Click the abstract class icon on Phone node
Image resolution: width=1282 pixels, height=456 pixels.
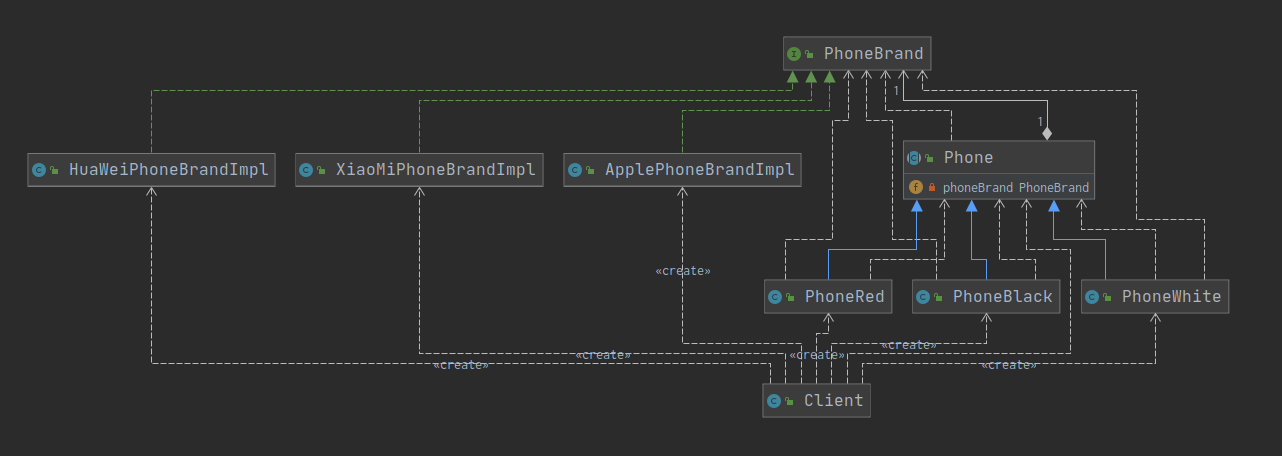914,158
